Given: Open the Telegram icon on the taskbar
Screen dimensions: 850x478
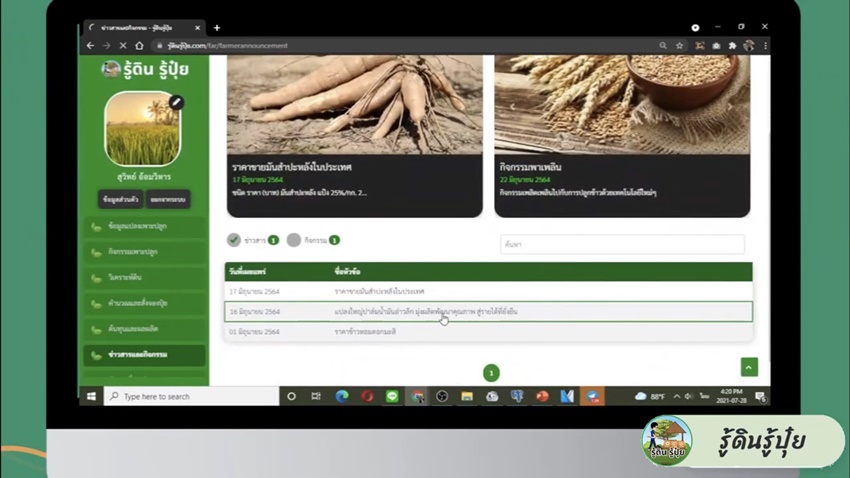Looking at the screenshot, I should coord(593,396).
